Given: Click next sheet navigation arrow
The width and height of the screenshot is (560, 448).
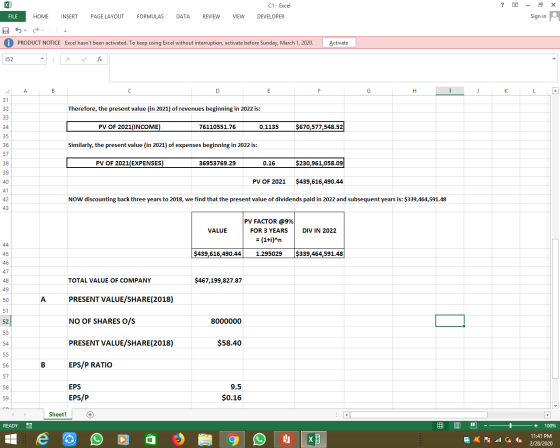Looking at the screenshot, I should (25, 414).
